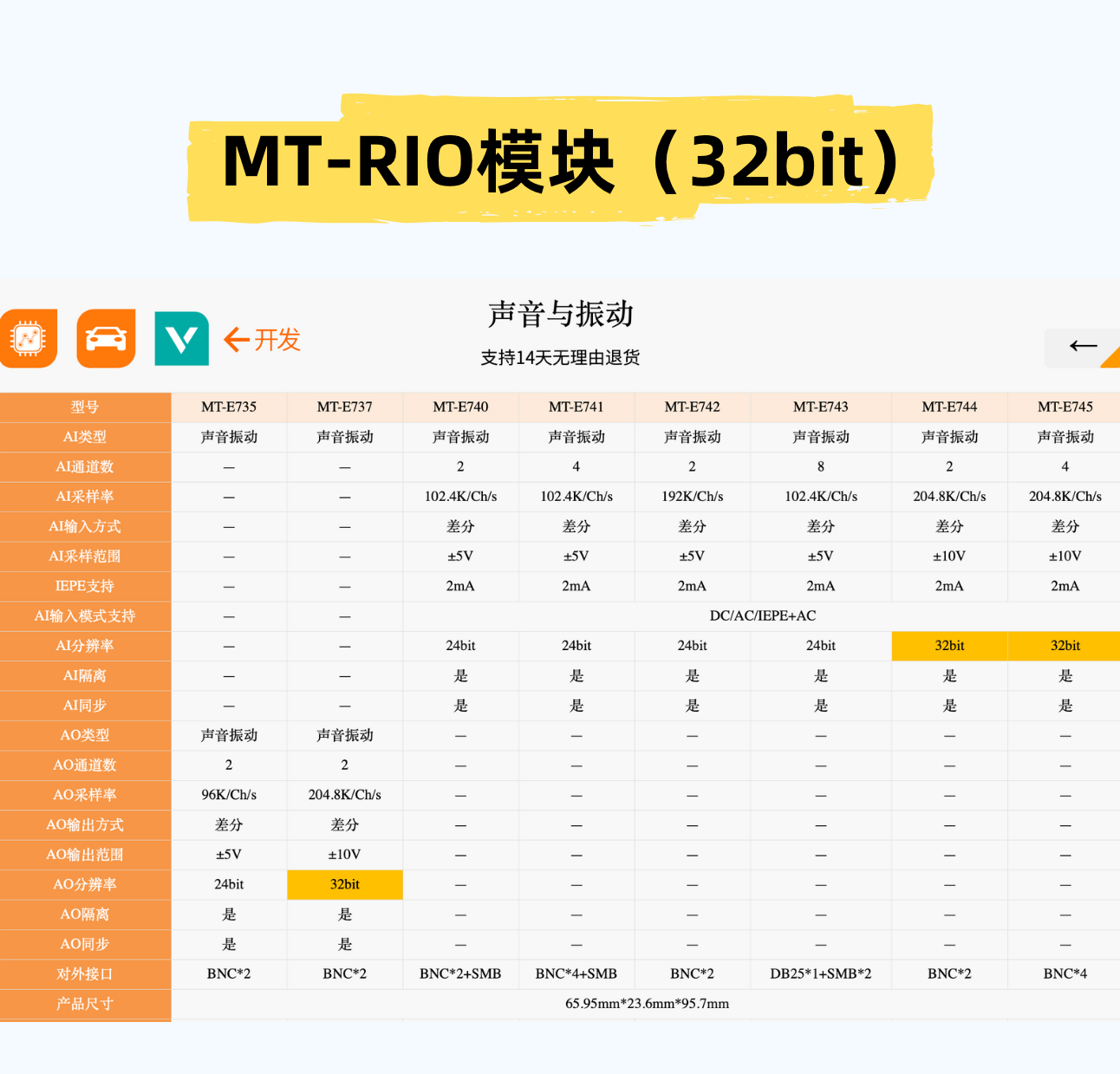Select the MT-E742 column header
Screen dimensions: 1120x1074
(693, 407)
